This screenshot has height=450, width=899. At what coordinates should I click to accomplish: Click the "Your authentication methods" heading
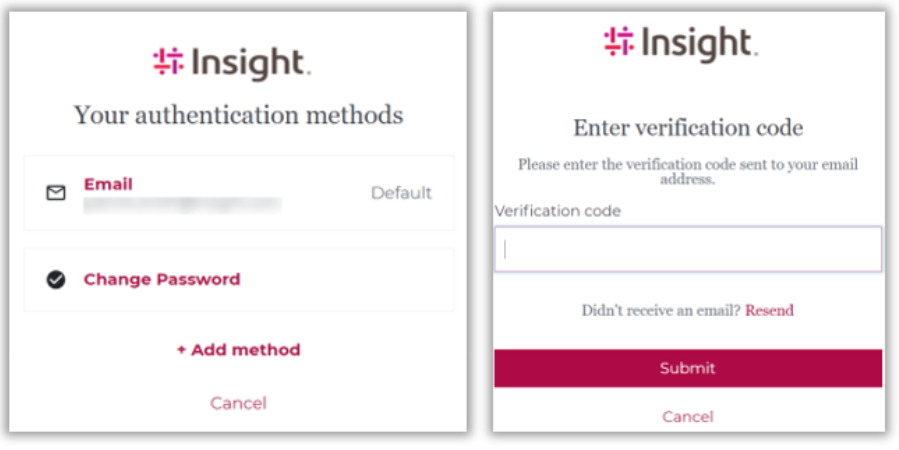tap(238, 115)
